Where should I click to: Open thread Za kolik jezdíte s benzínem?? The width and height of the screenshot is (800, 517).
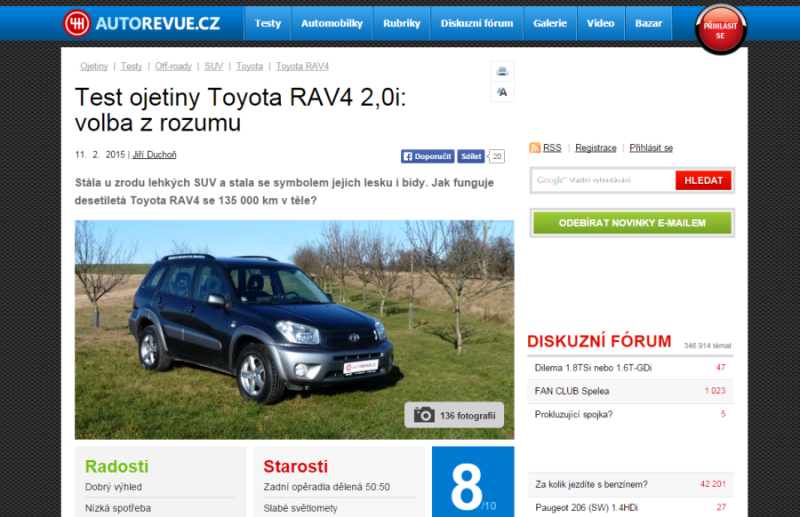pos(591,484)
